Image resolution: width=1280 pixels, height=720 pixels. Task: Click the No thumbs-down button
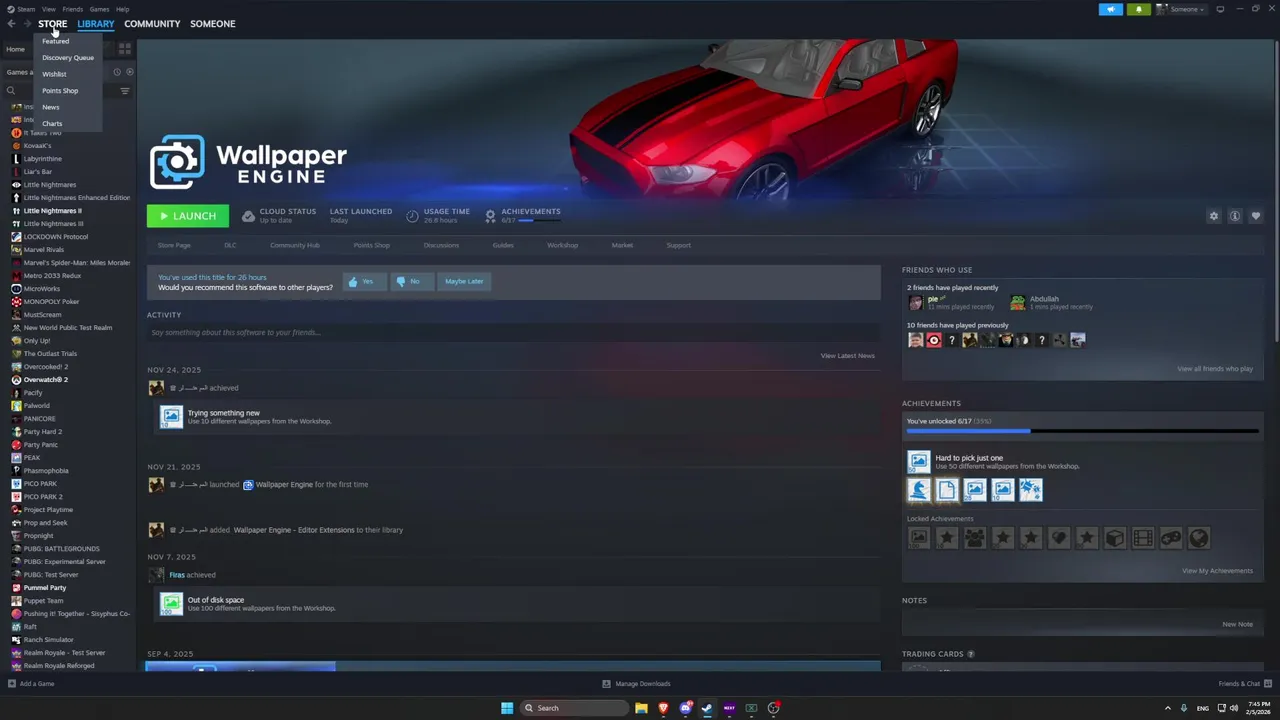(411, 282)
